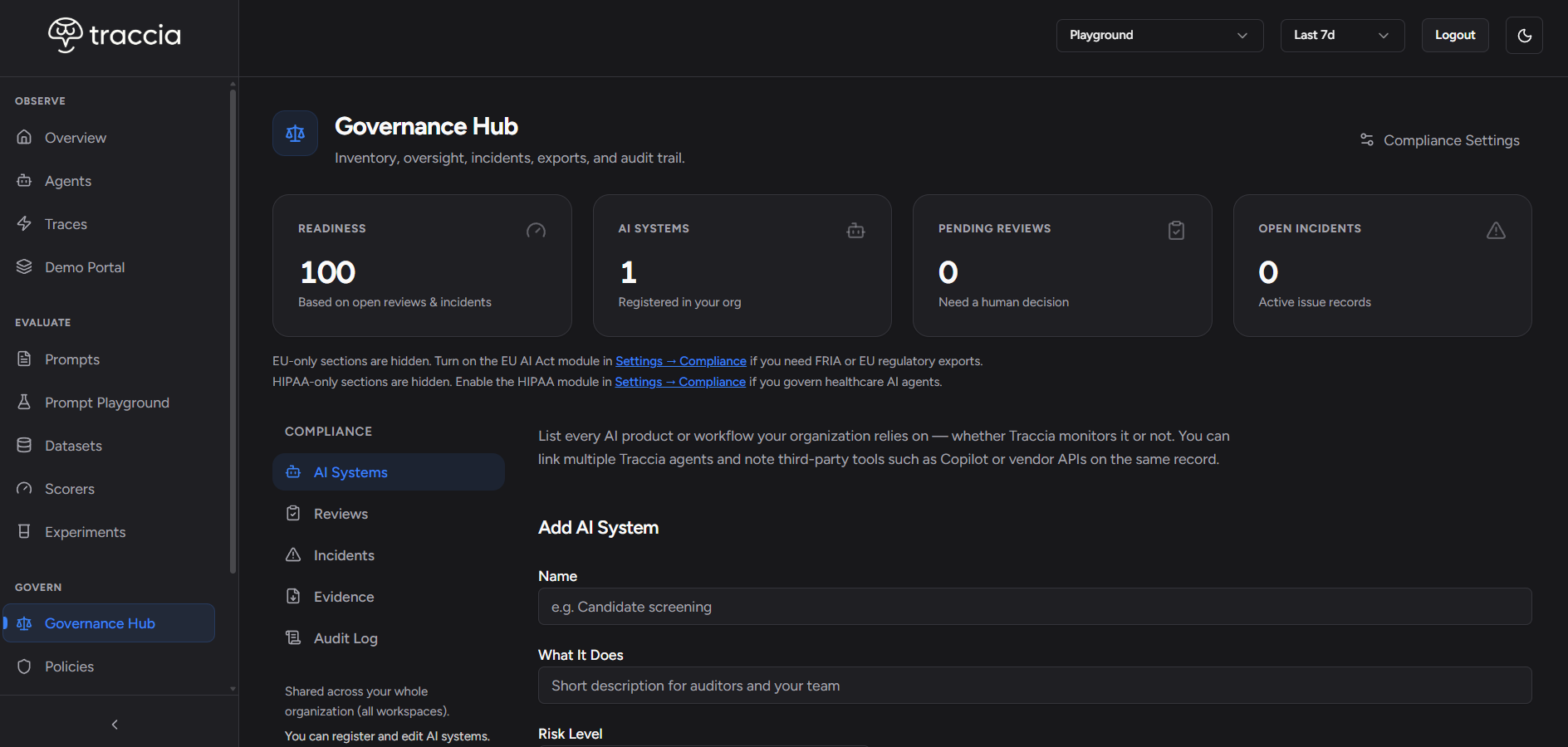Select the AI Systems compliance tab
The width and height of the screenshot is (1568, 747).
point(389,471)
